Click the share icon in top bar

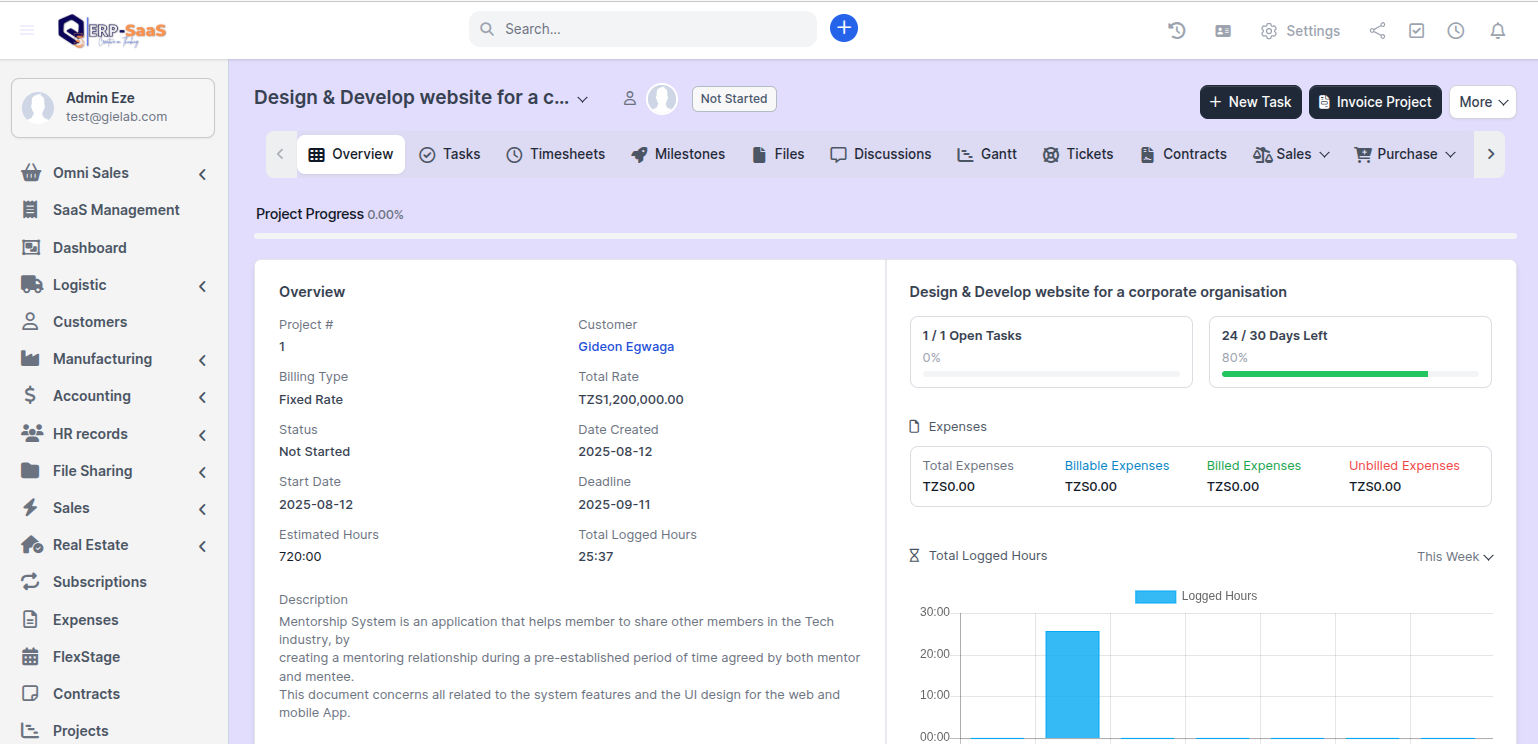point(1377,31)
